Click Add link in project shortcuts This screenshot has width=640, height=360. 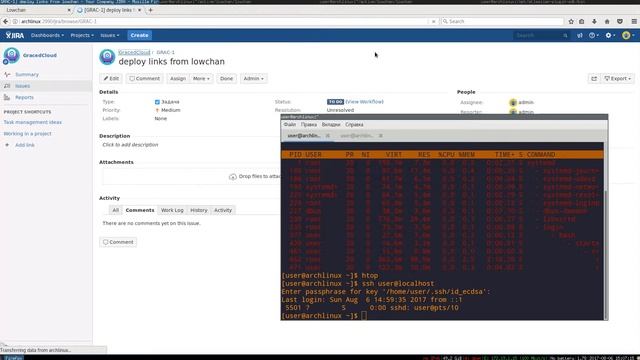[25, 145]
